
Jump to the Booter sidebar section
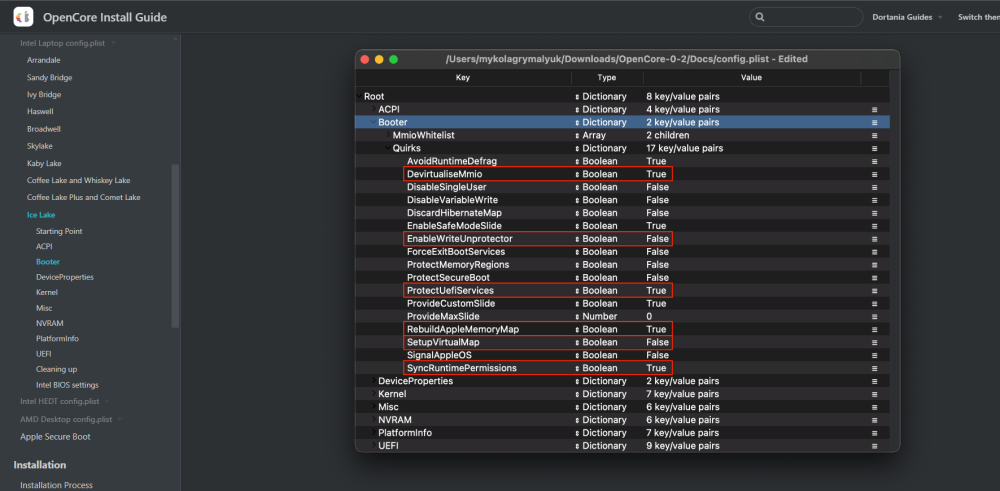[48, 261]
